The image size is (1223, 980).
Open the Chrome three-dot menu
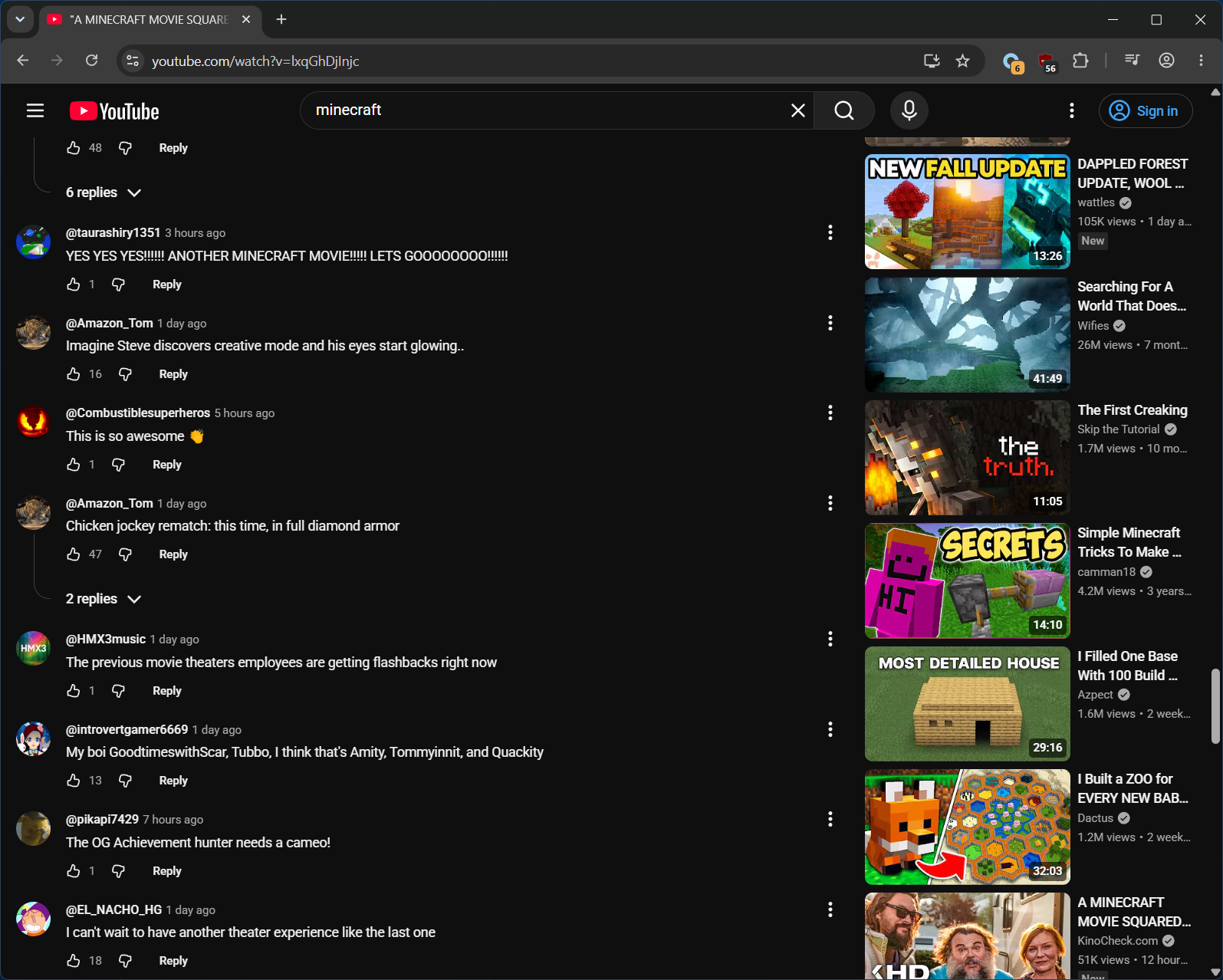coord(1201,61)
